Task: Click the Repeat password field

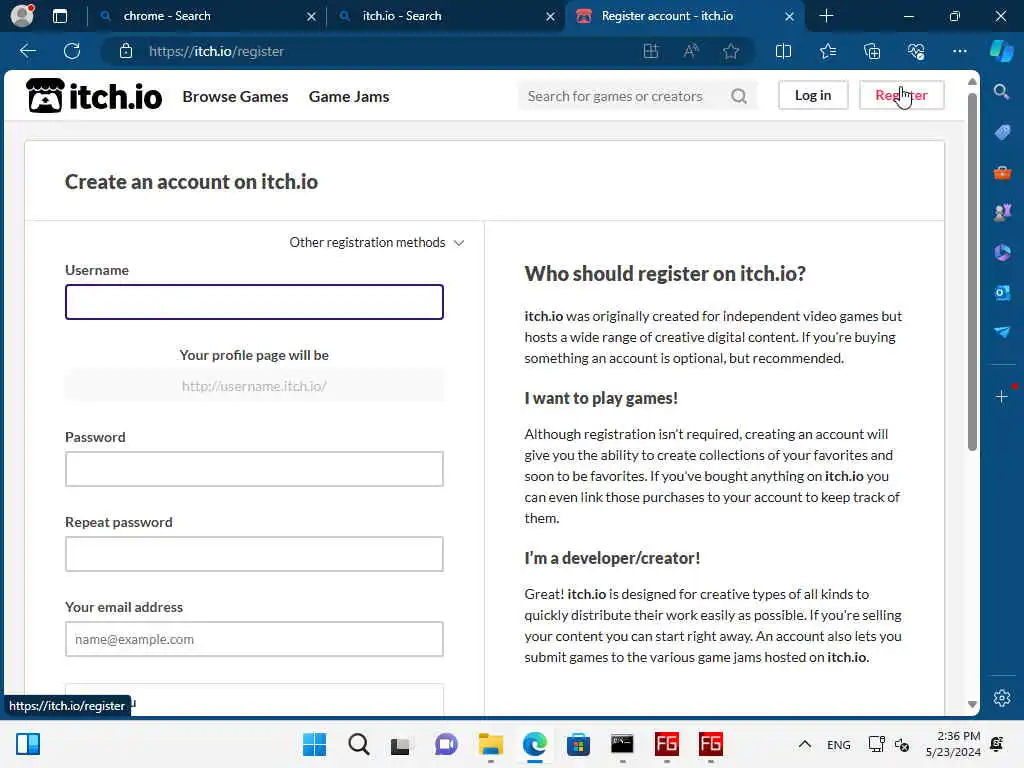Action: (x=254, y=554)
